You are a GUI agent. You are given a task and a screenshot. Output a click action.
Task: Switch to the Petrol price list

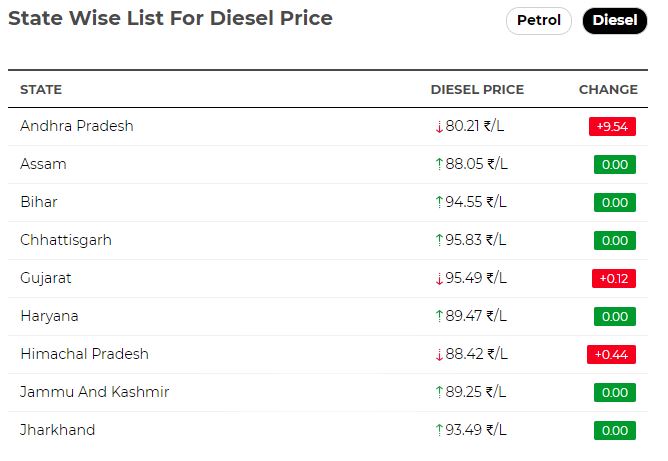click(538, 20)
